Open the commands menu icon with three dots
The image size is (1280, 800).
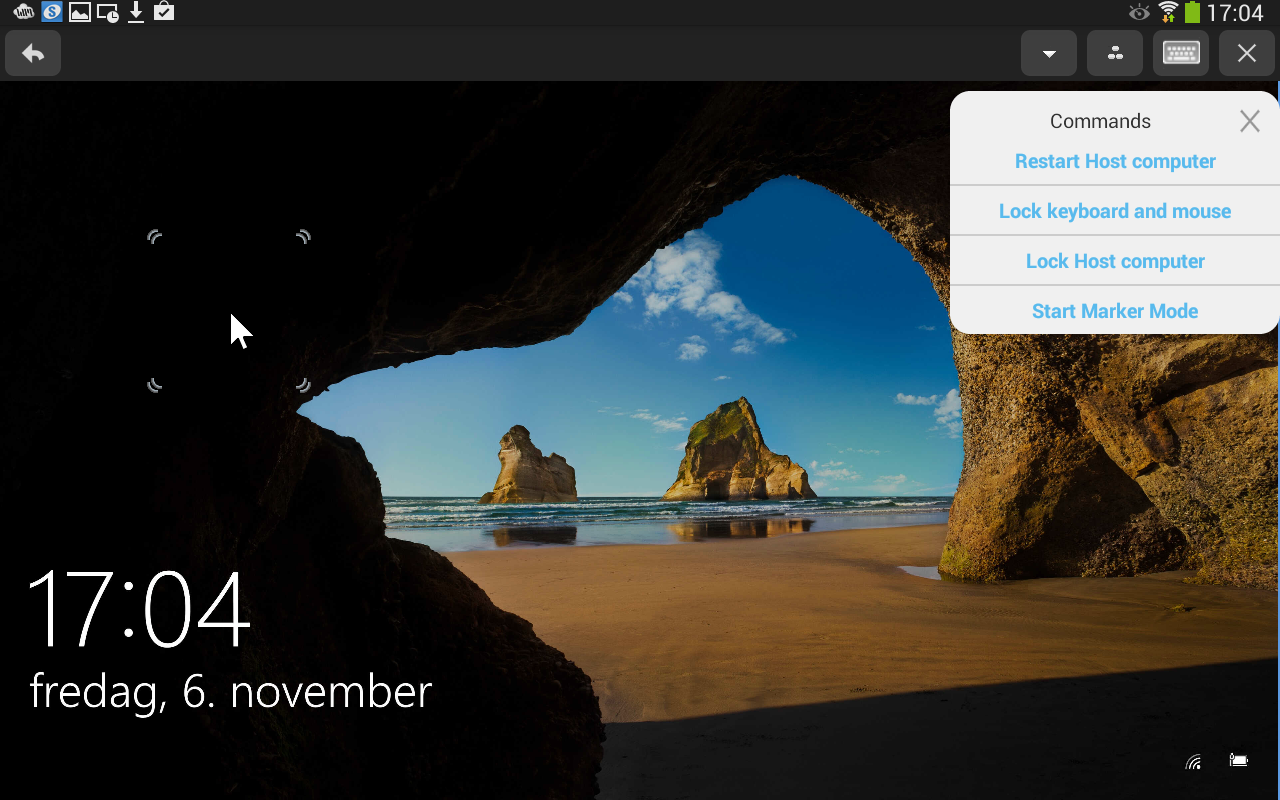pos(1115,53)
